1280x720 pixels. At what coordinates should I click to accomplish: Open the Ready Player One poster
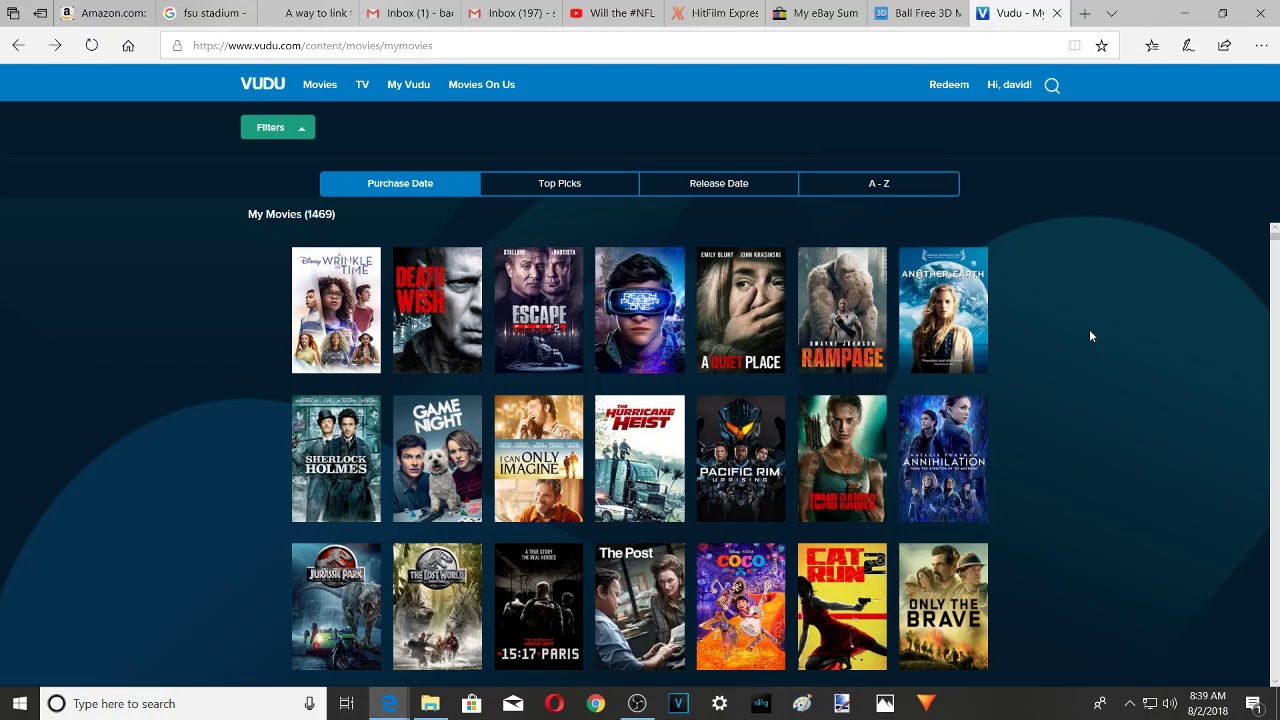pyautogui.click(x=640, y=310)
